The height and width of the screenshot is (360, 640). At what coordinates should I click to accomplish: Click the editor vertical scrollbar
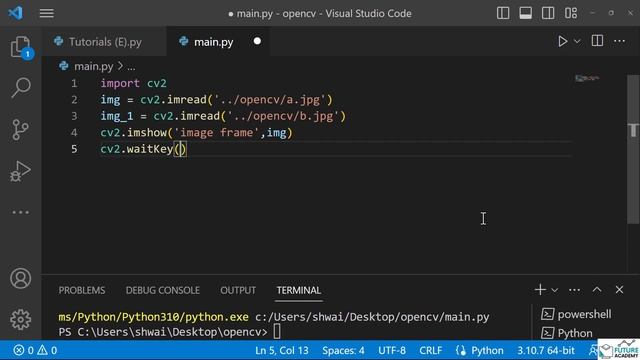[x=633, y=149]
